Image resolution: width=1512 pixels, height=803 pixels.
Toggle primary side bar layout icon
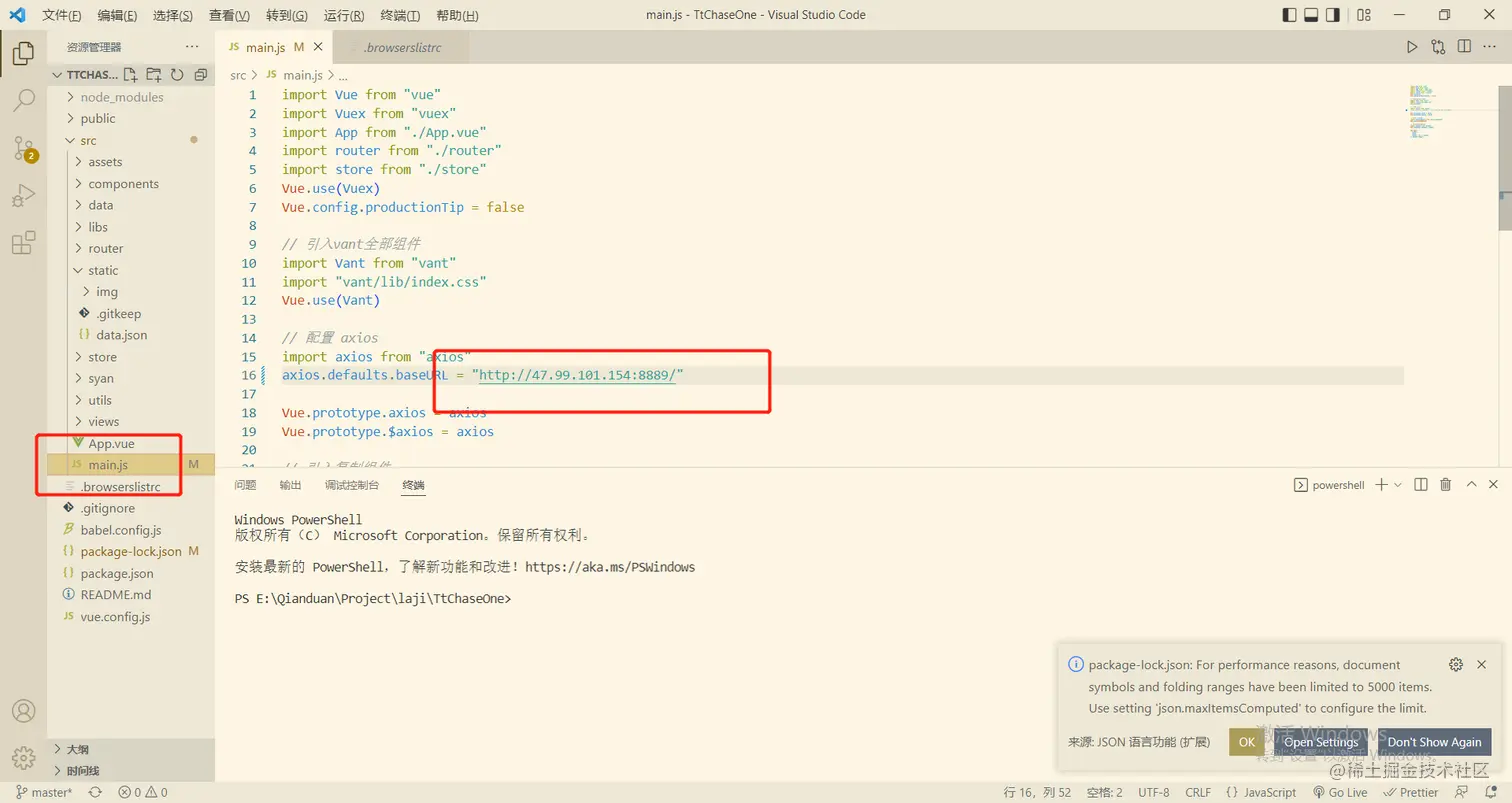point(1290,15)
